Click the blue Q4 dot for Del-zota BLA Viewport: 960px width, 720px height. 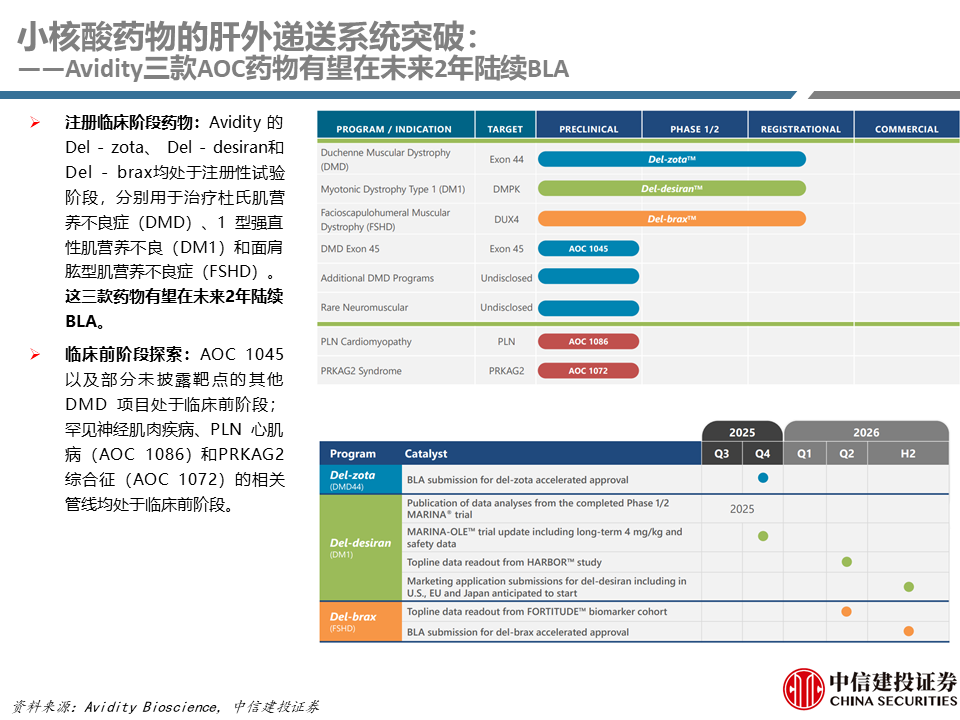pos(763,478)
